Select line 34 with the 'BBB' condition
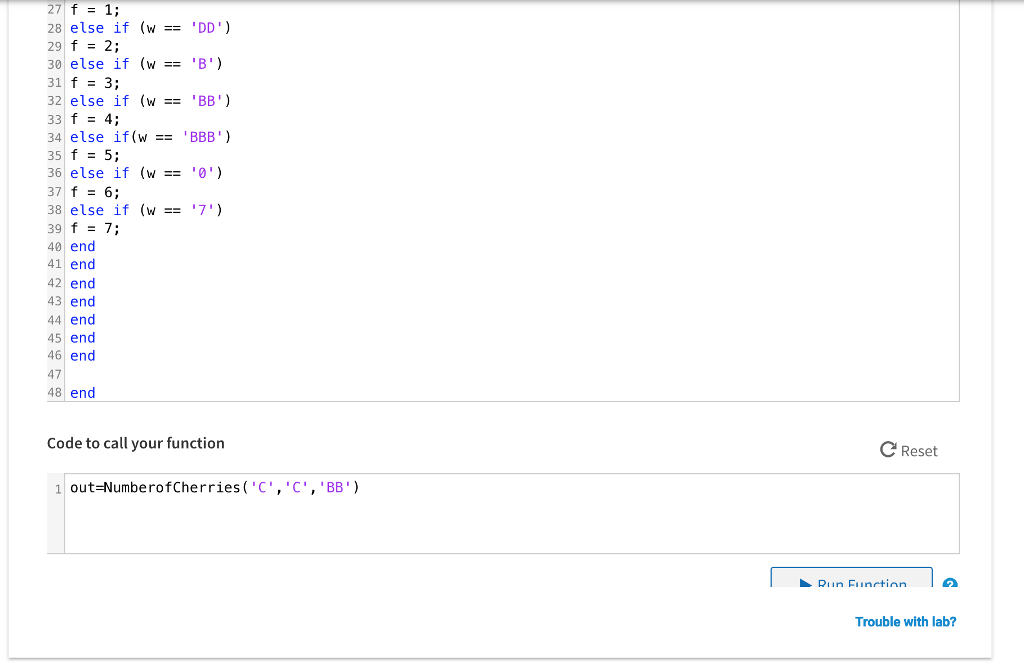 coord(142,137)
